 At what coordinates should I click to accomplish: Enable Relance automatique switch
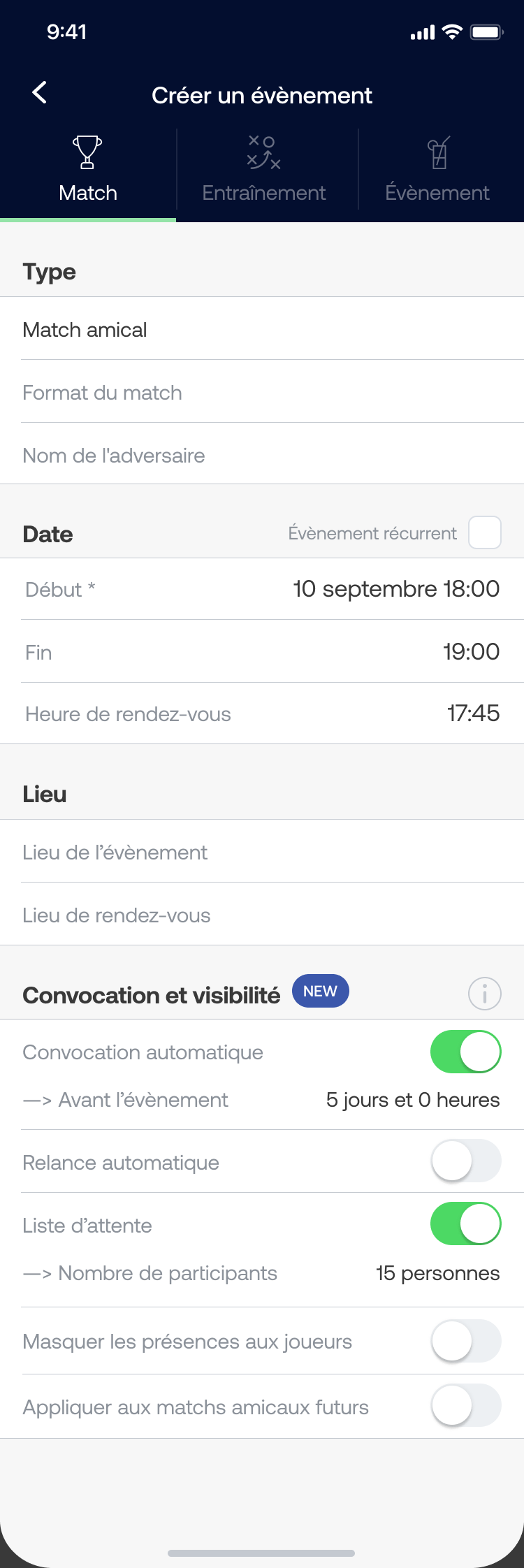pyautogui.click(x=465, y=1161)
